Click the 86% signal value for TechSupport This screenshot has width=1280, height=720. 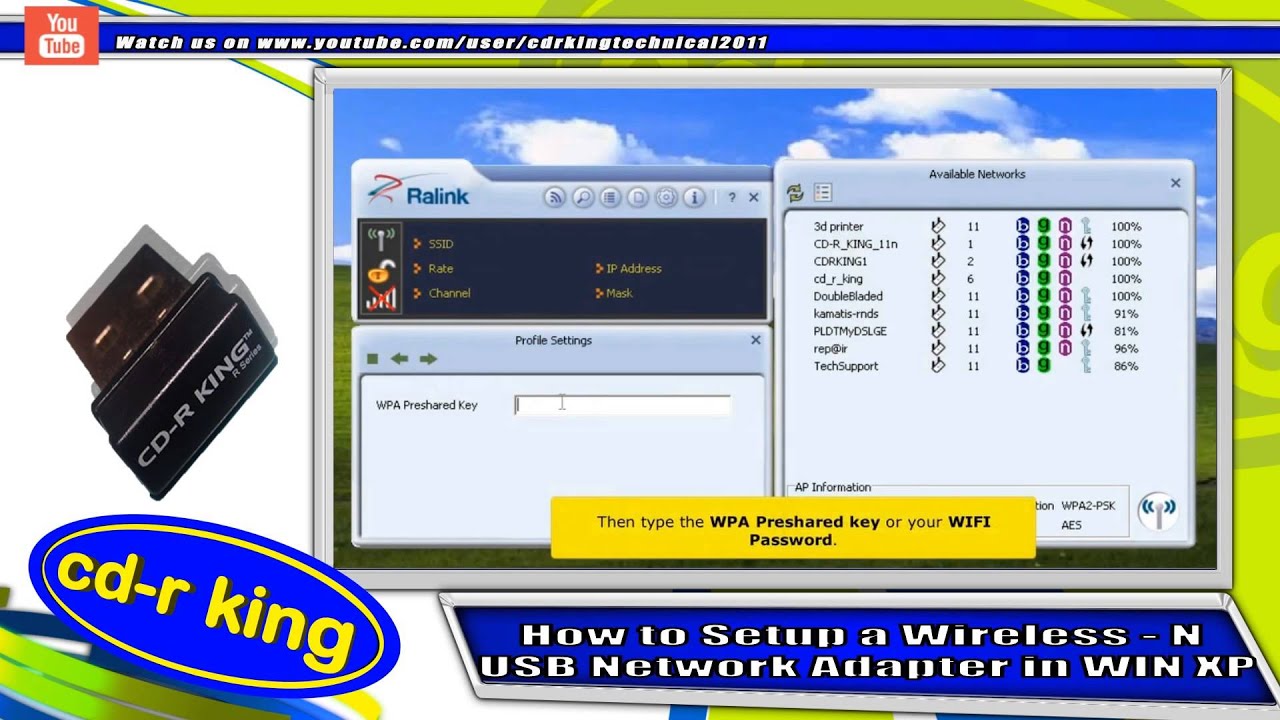pyautogui.click(x=1126, y=366)
